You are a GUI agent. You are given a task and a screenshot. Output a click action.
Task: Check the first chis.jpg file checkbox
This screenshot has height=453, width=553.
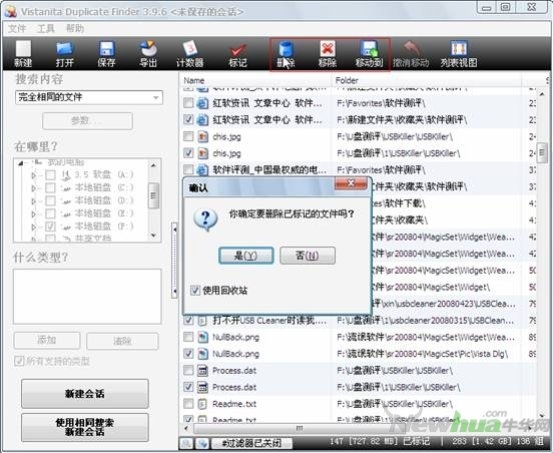coord(189,136)
